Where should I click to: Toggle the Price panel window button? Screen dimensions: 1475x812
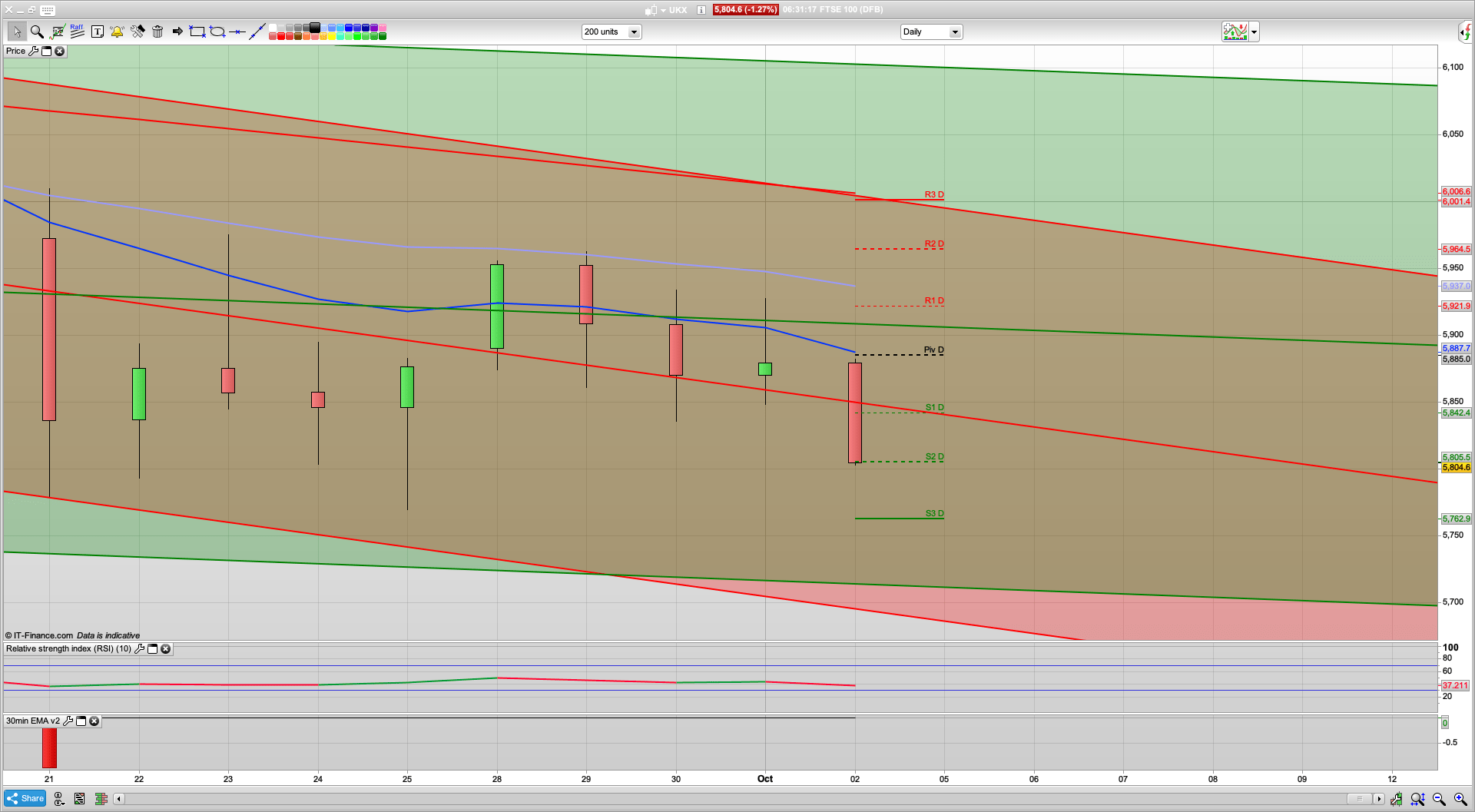[x=46, y=51]
